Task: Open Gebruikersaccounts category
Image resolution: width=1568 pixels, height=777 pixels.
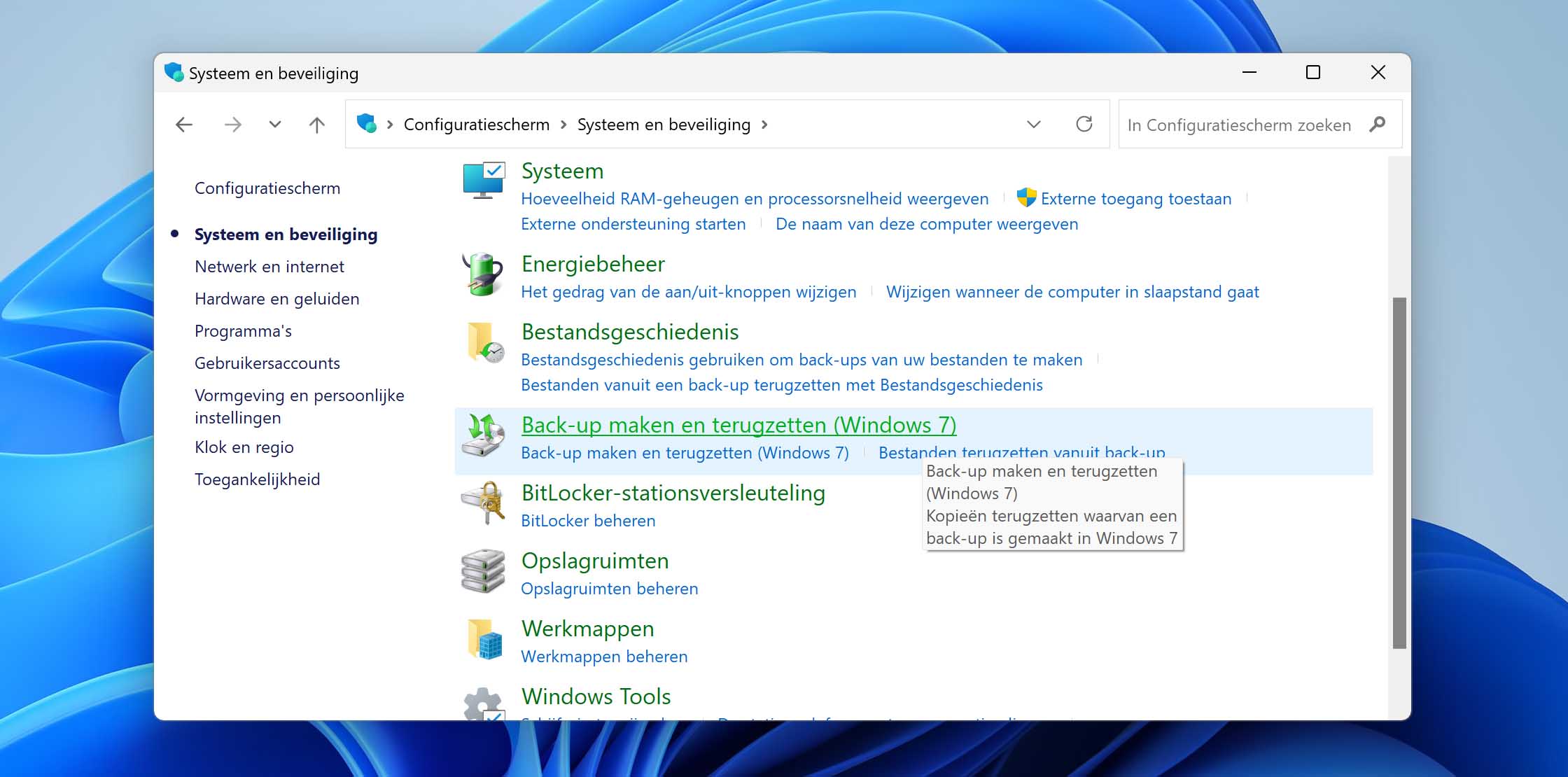Action: point(267,363)
